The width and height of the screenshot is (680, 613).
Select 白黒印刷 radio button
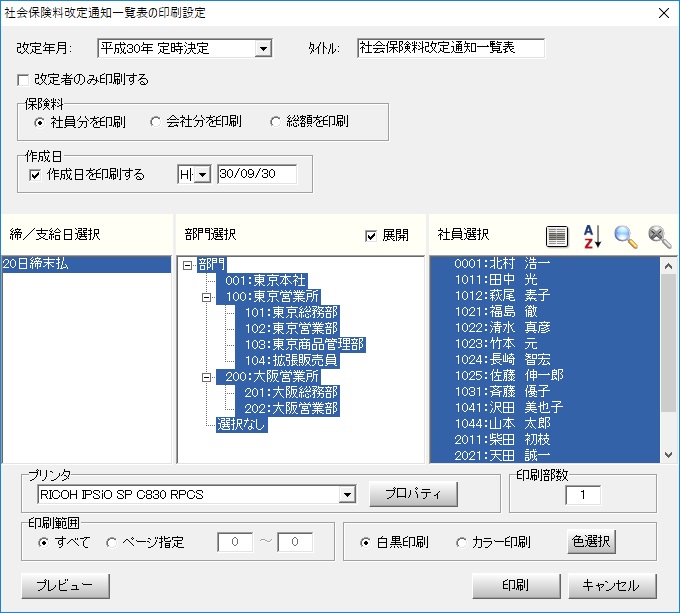(x=365, y=542)
